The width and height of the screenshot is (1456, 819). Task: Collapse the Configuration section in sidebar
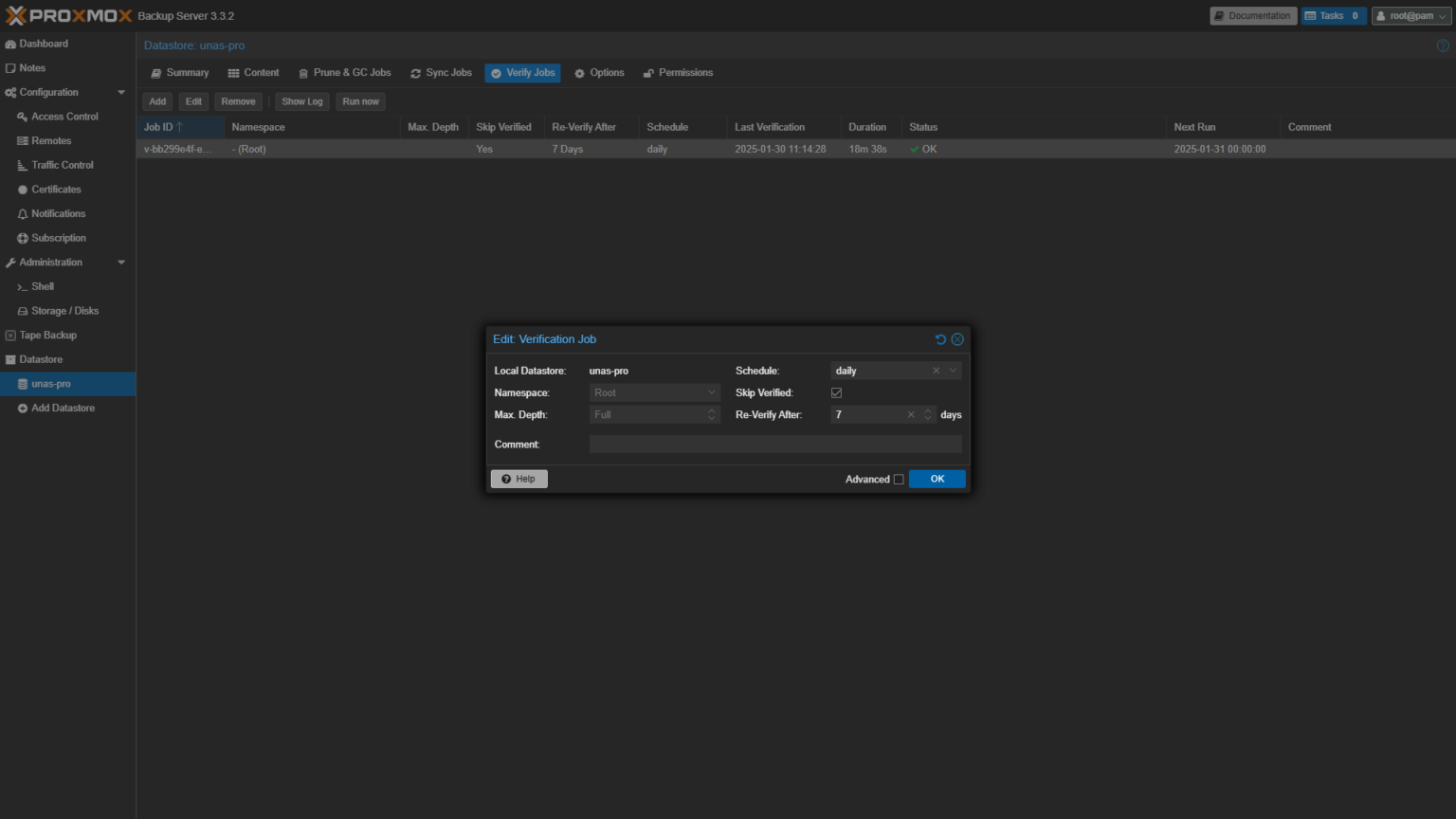pos(121,92)
